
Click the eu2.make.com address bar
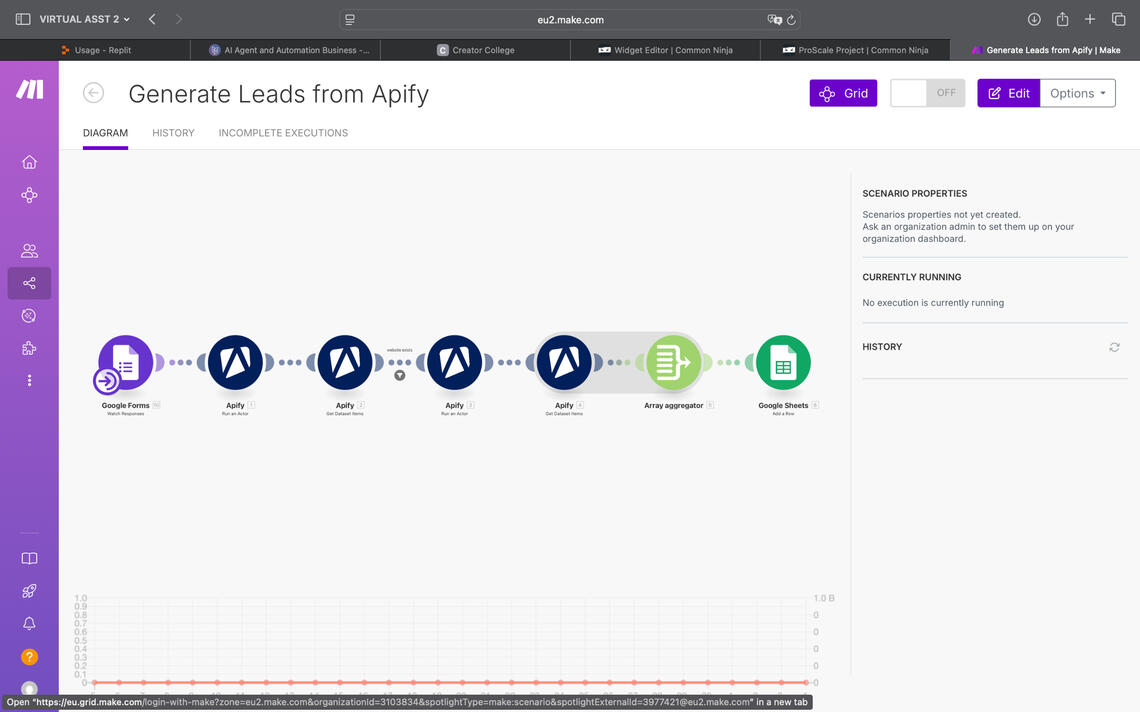[x=570, y=20]
